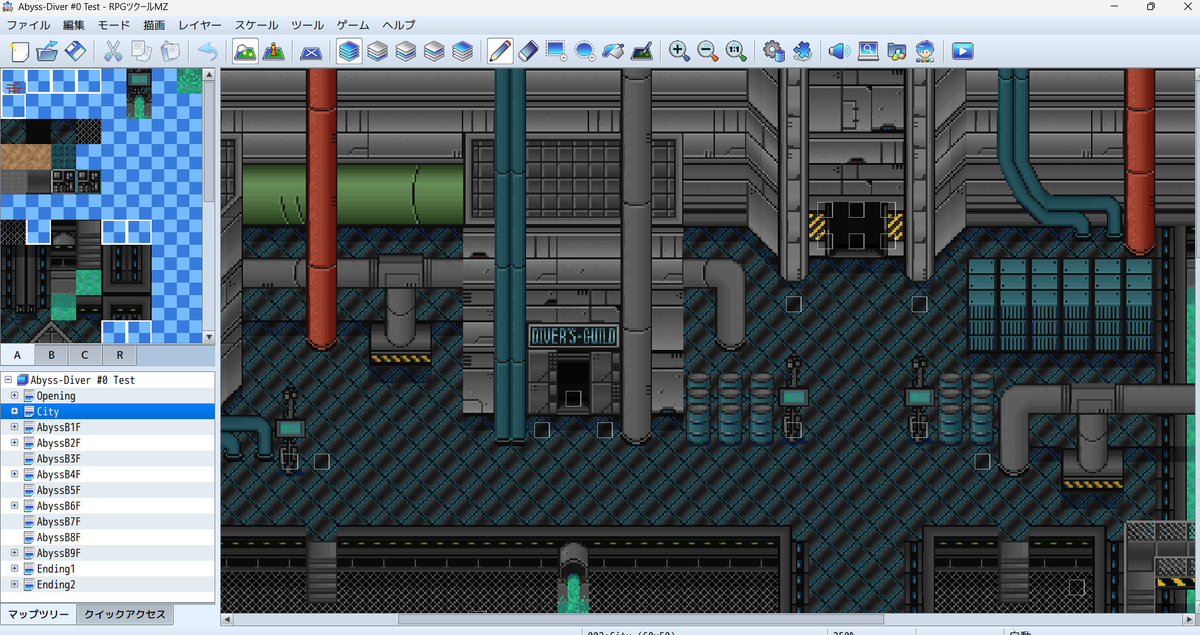
Task: Select the Layer 3 icon
Action: 434,51
